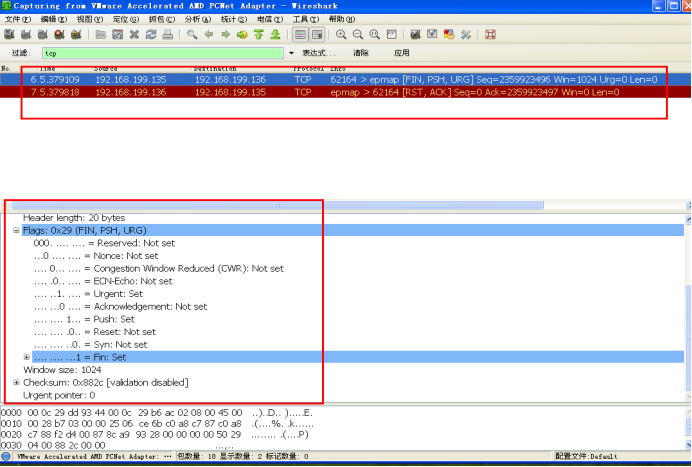
Task: Open help lifebuoy icon
Action: point(490,34)
